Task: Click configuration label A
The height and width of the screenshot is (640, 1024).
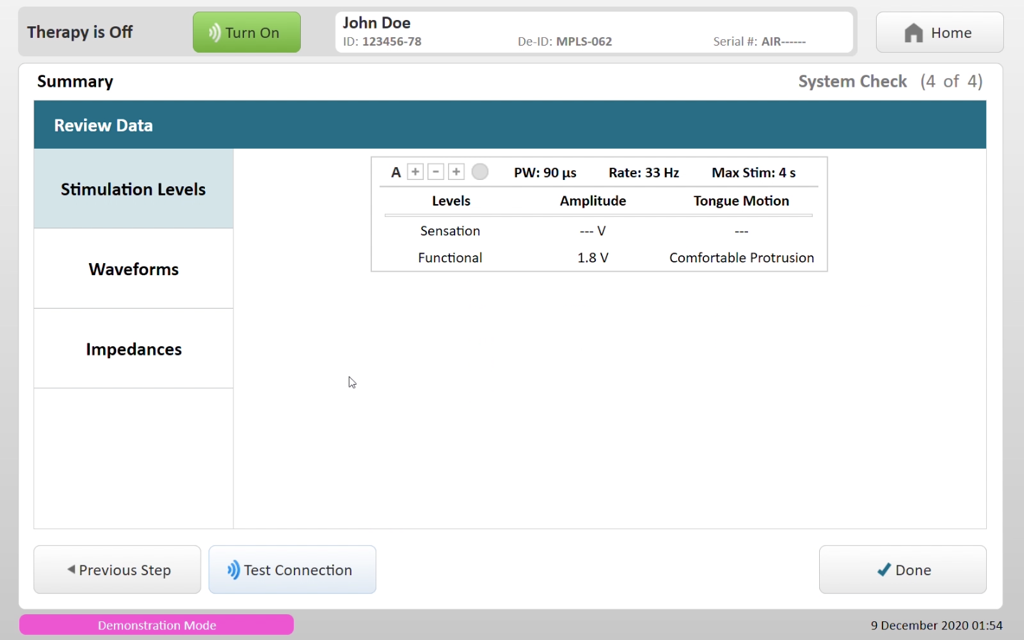Action: click(396, 172)
